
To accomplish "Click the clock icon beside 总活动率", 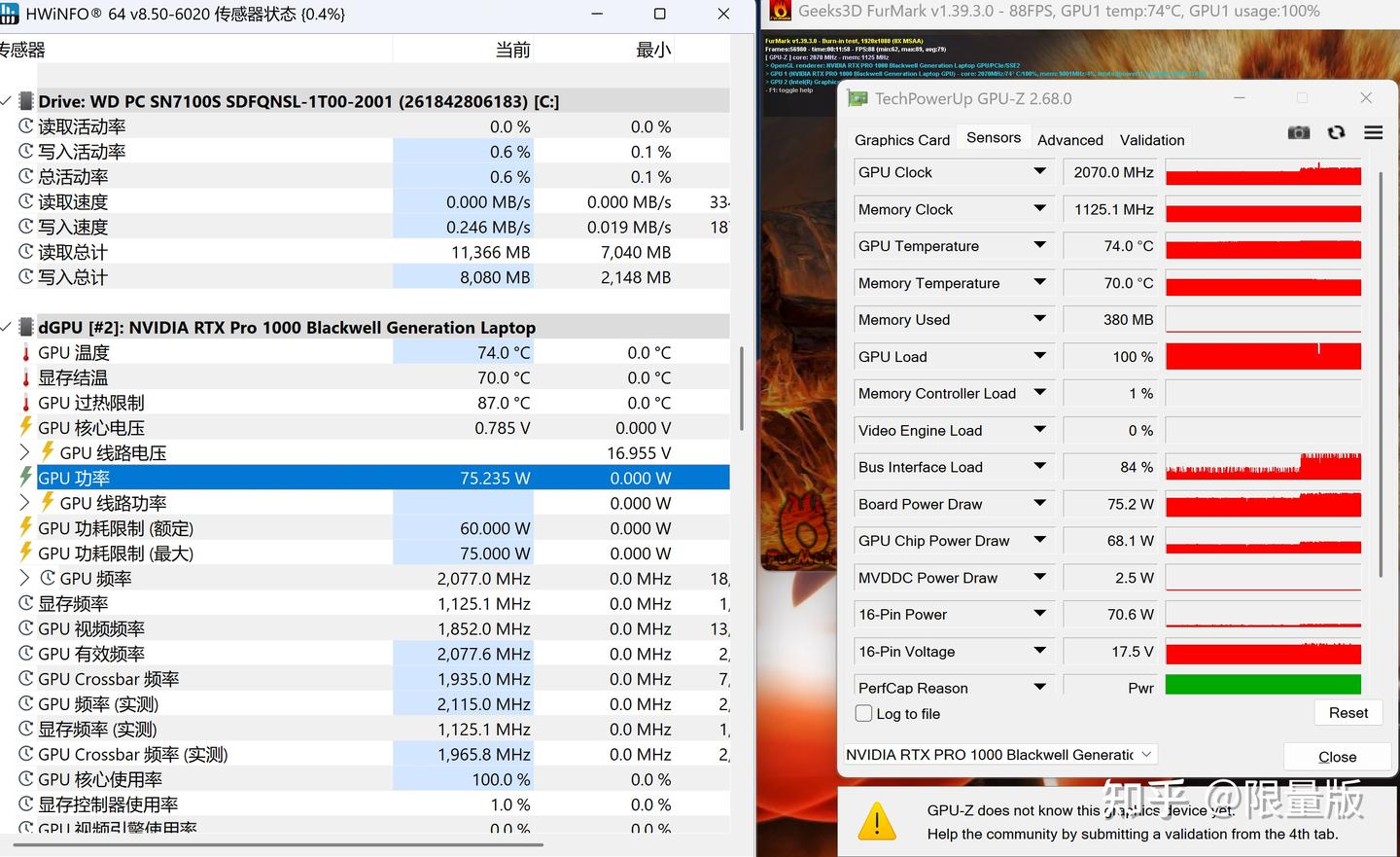I will coord(26,177).
